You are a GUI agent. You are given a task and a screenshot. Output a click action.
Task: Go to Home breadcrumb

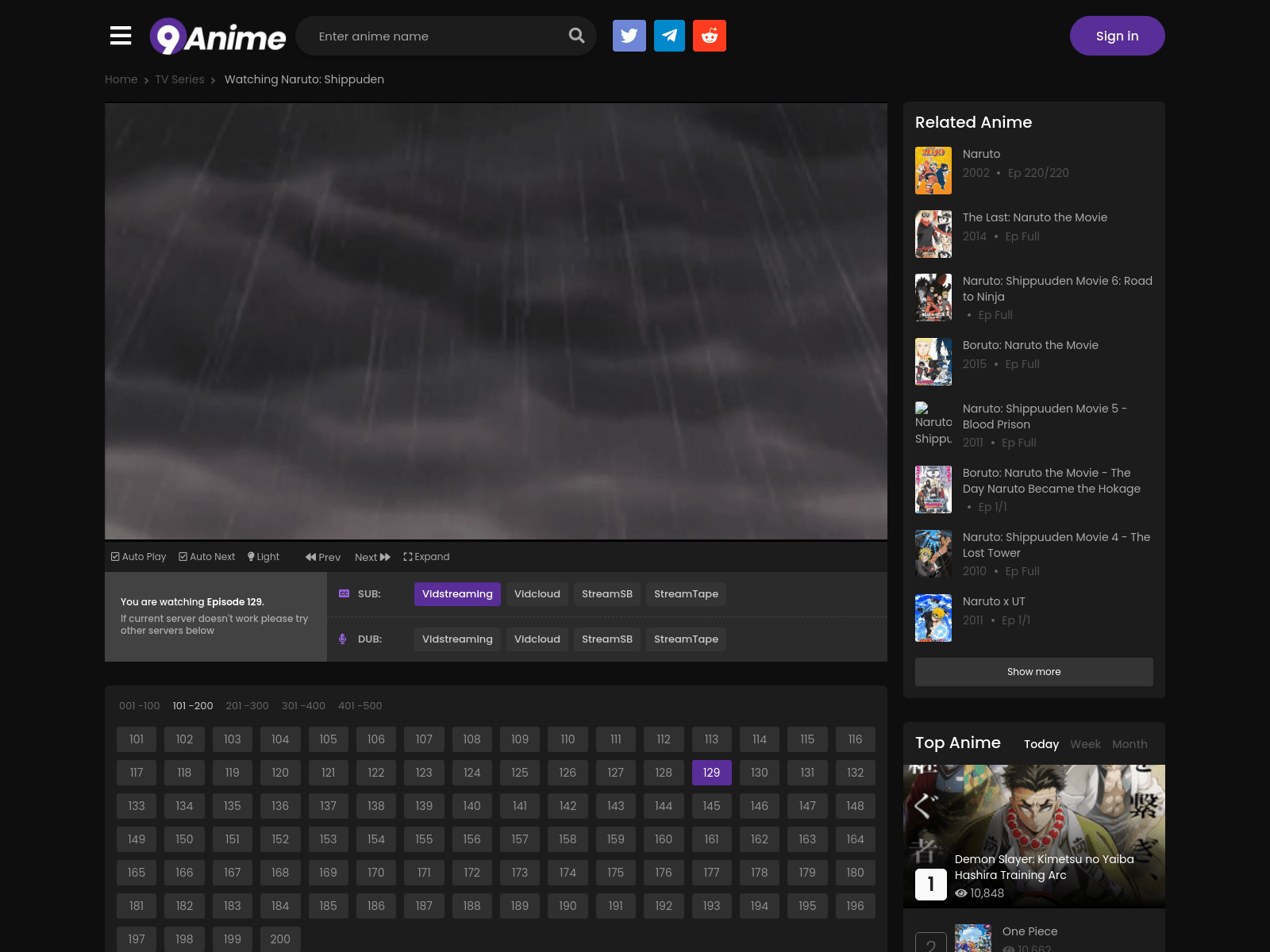click(121, 79)
